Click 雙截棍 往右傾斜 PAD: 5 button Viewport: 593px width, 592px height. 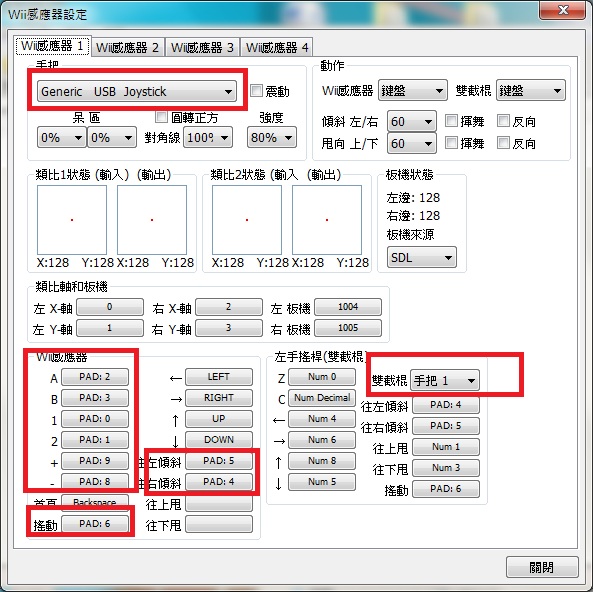coord(446,426)
